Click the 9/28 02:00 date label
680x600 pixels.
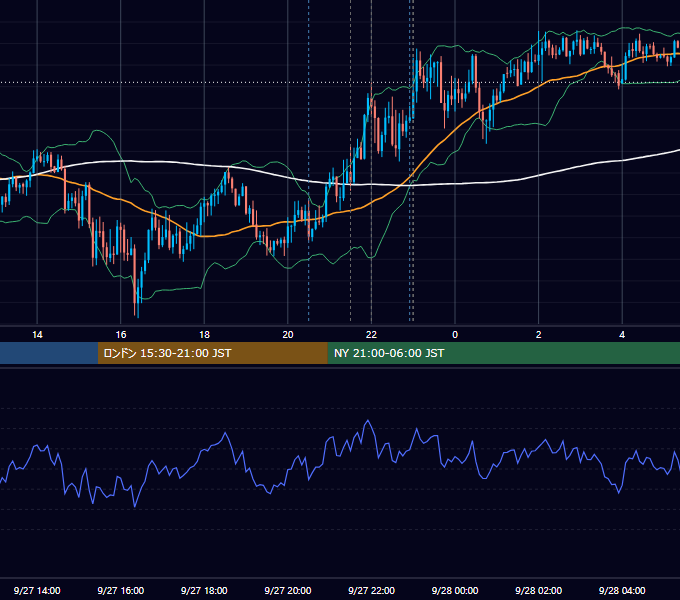(539, 590)
